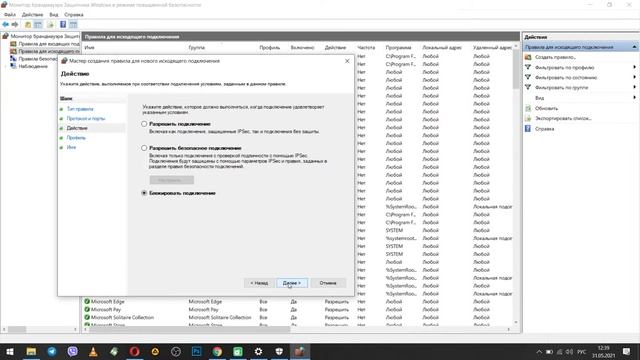This screenshot has height=360, width=640.
Task: Show hidden system tray icons chevron
Action: [539, 352]
